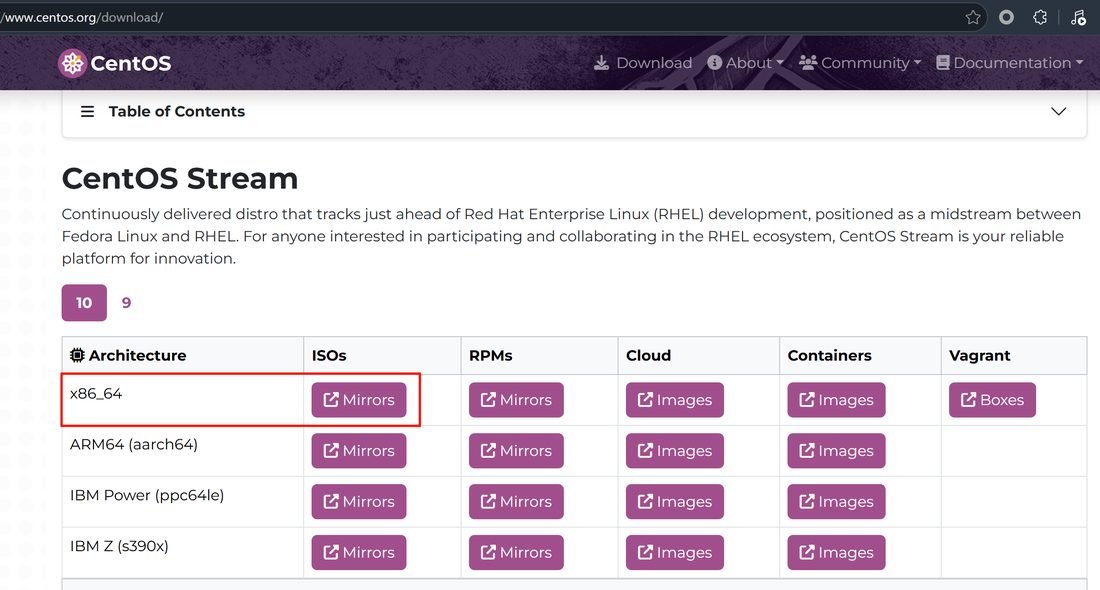Open ISOs Mirrors for IBM Power (ppc64le)
The height and width of the screenshot is (590, 1100).
click(358, 502)
